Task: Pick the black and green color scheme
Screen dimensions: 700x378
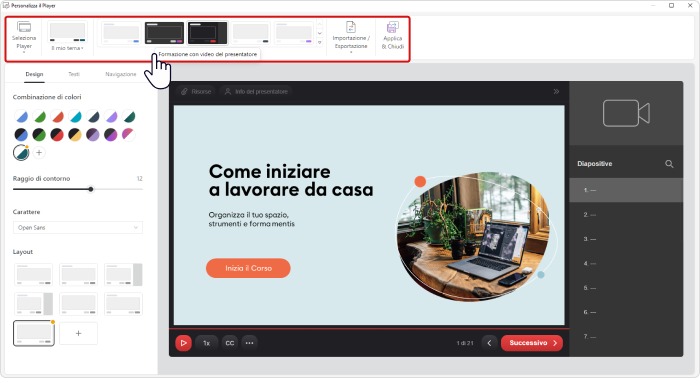Action: [x=39, y=134]
